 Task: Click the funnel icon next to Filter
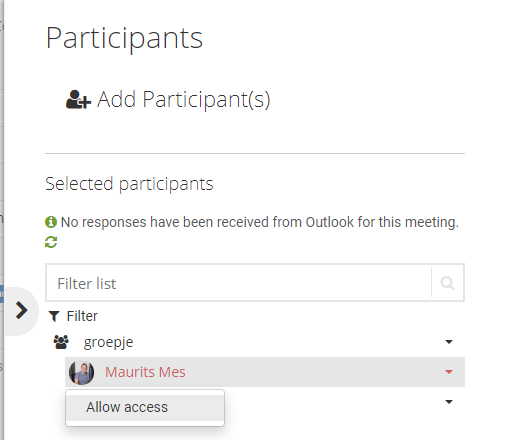[54, 316]
